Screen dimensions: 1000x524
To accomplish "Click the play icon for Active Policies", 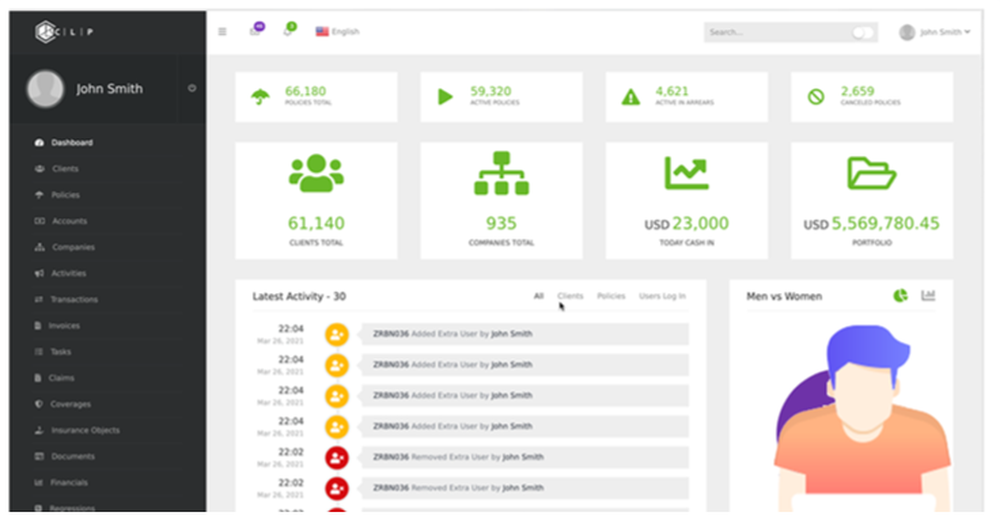I will (445, 97).
